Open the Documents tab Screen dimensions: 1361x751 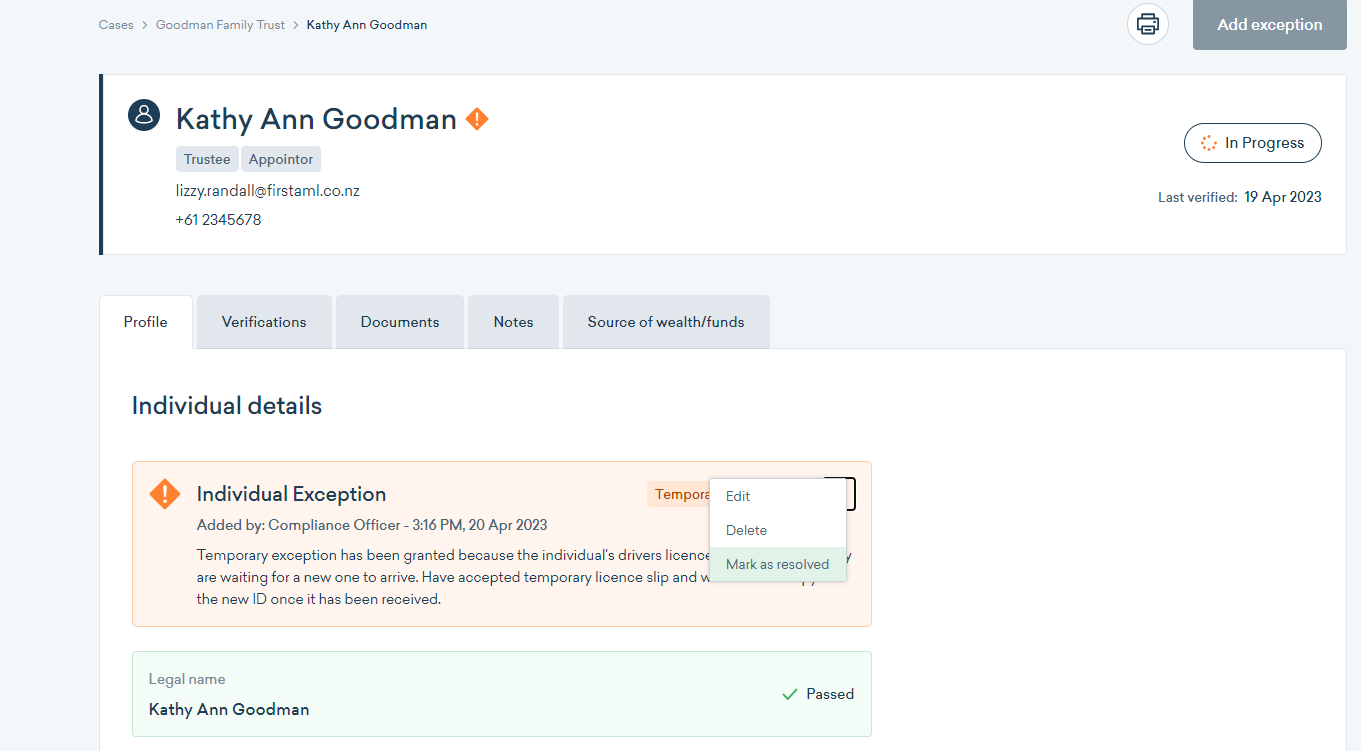click(x=400, y=322)
